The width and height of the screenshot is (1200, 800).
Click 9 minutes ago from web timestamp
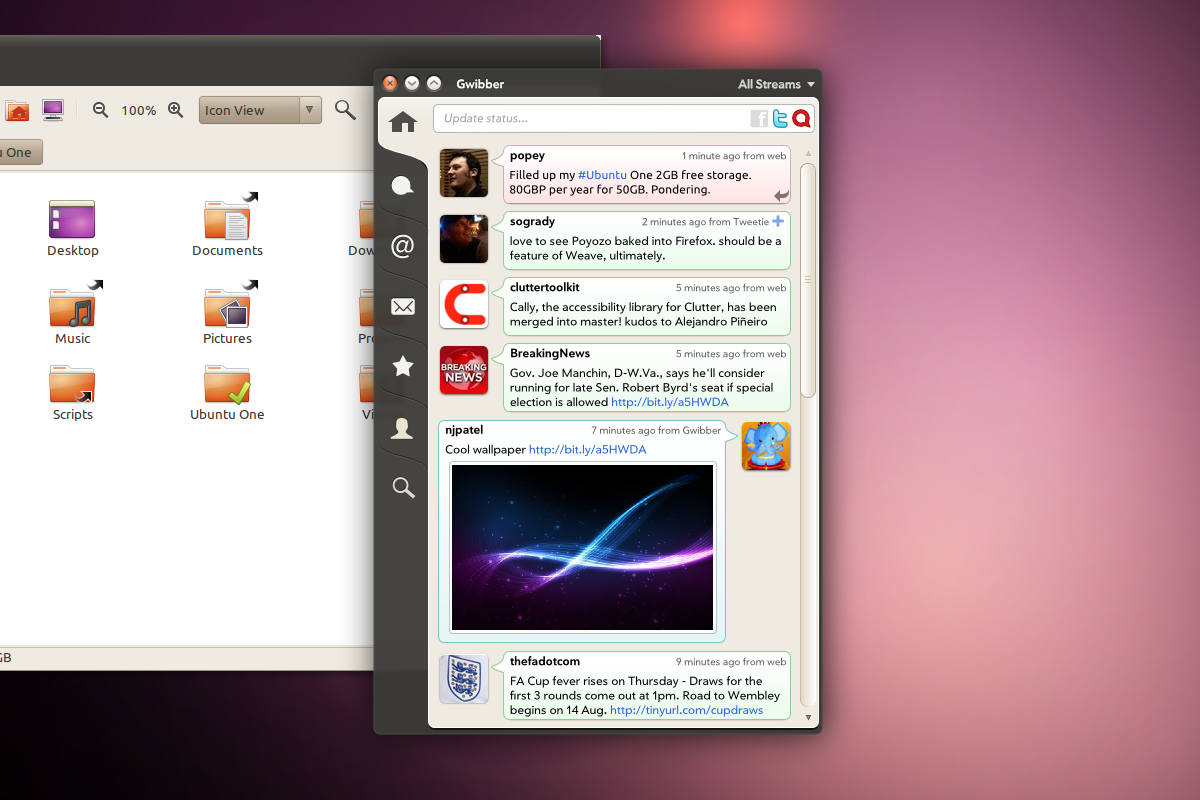tap(731, 662)
